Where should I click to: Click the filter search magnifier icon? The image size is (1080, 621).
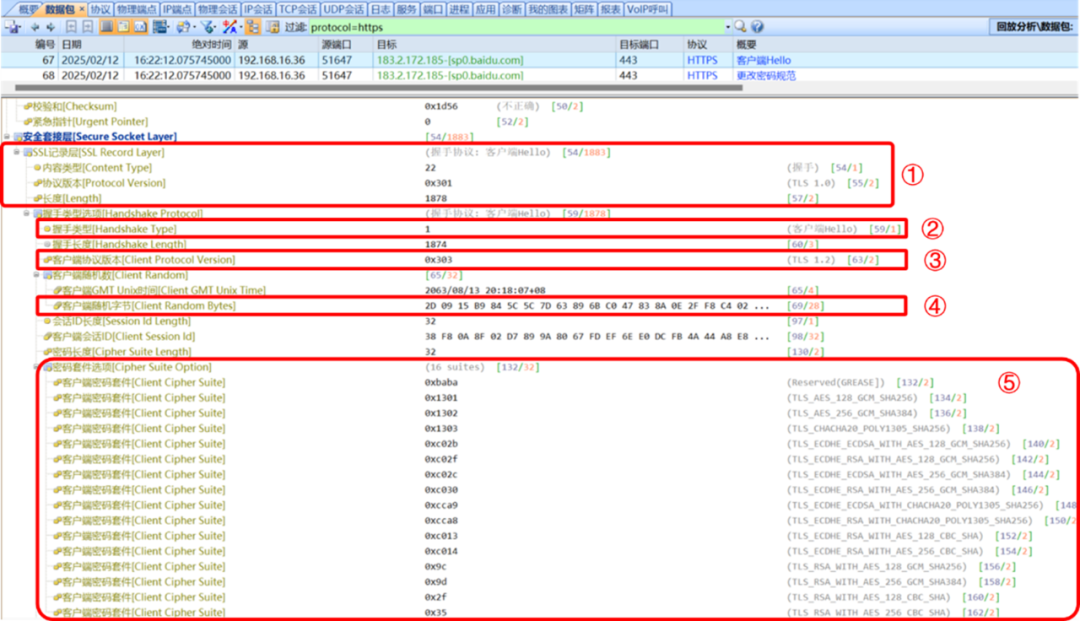pos(741,27)
